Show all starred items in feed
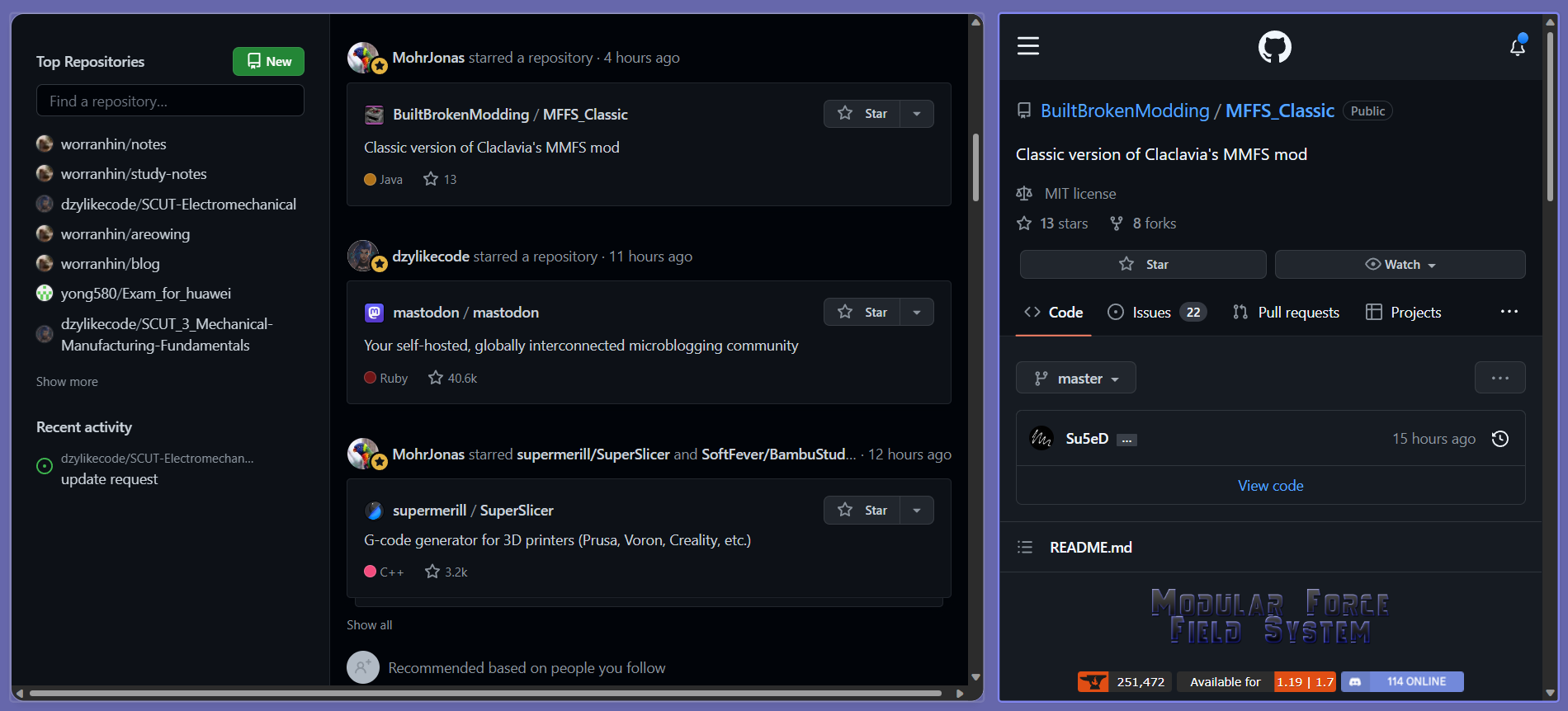This screenshot has height=711, width=1568. coord(370,625)
